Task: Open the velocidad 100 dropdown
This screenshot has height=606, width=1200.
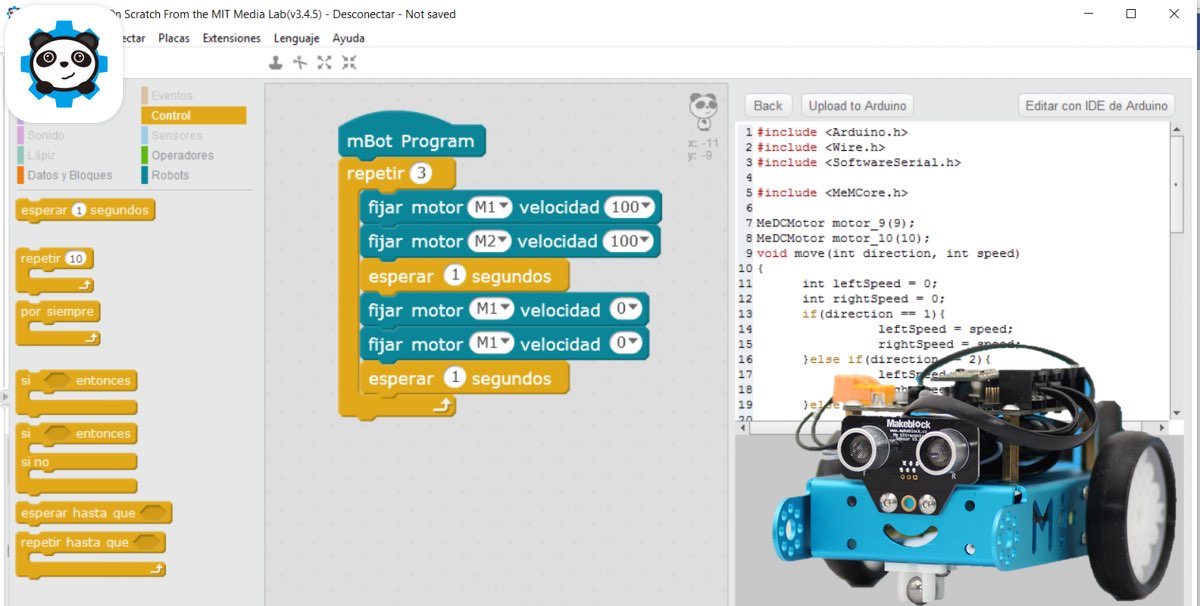Action: pyautogui.click(x=630, y=206)
